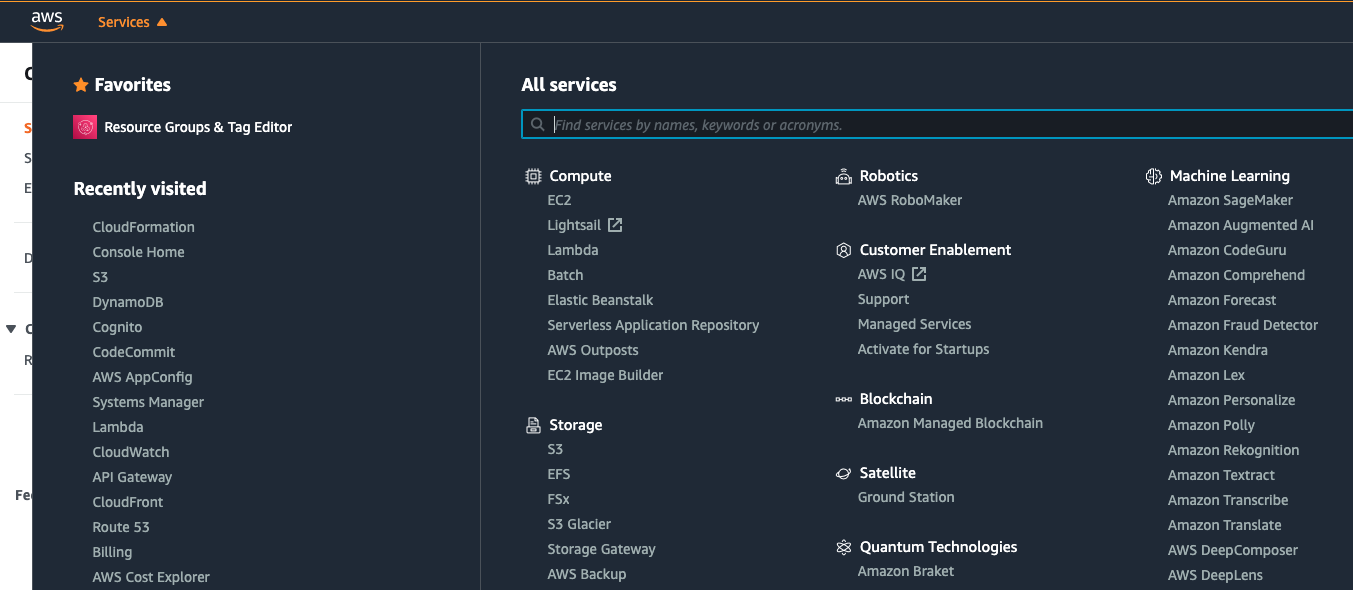Open S3 from Recently visited list
The image size is (1353, 590).
point(100,277)
